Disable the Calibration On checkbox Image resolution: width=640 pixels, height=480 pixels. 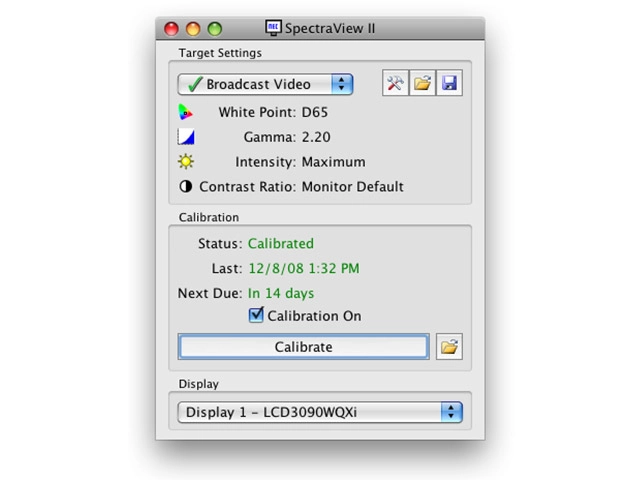coord(257,316)
